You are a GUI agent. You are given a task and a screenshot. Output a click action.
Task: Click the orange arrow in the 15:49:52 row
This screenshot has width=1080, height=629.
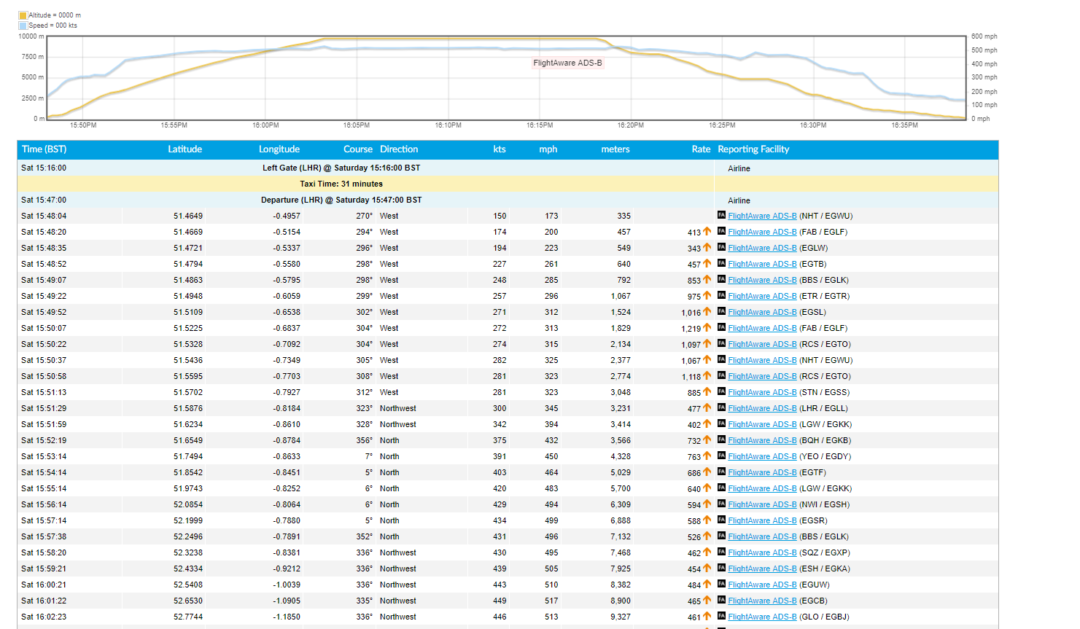(x=707, y=312)
